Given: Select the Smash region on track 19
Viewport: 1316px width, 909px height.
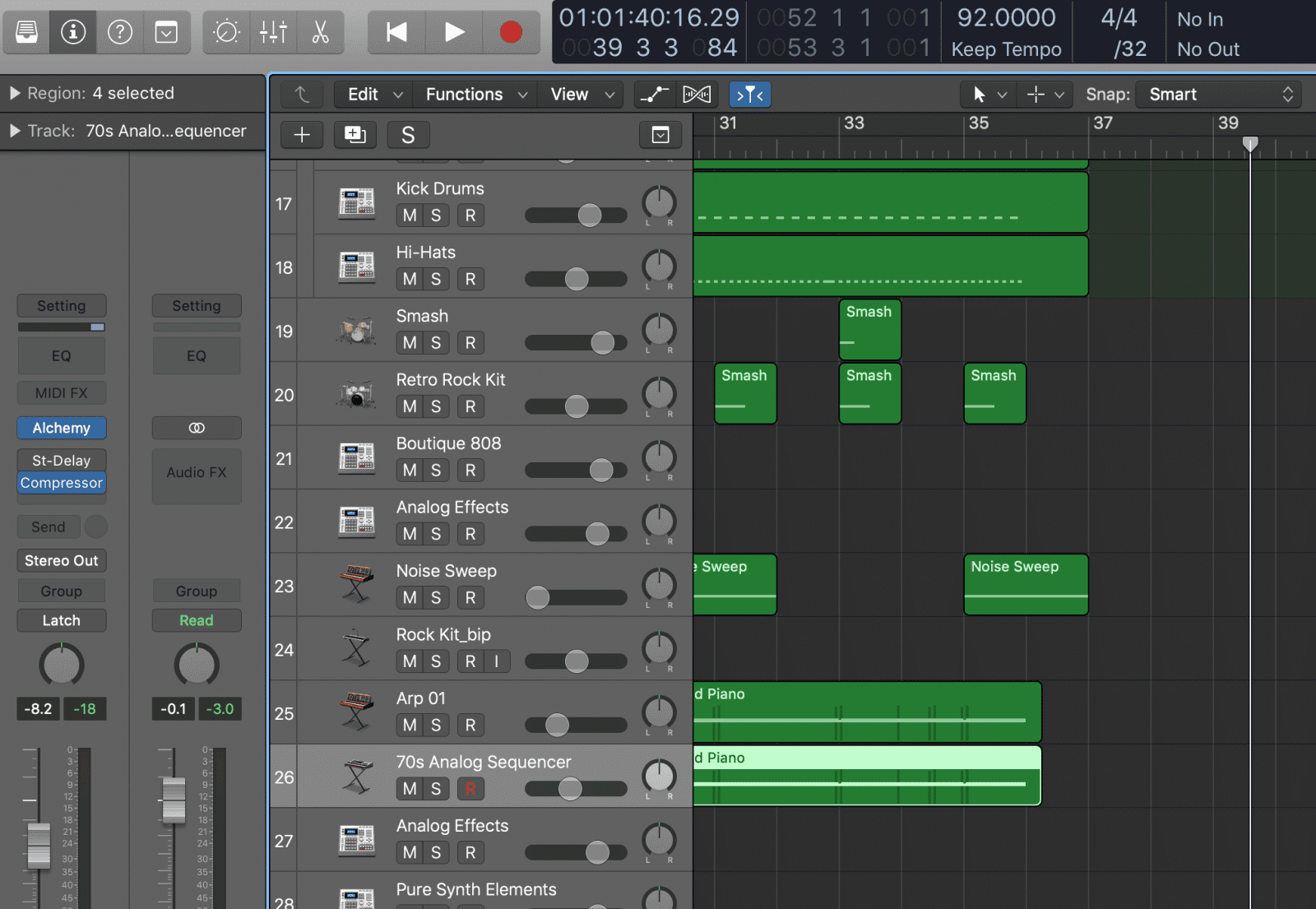Looking at the screenshot, I should coord(870,330).
